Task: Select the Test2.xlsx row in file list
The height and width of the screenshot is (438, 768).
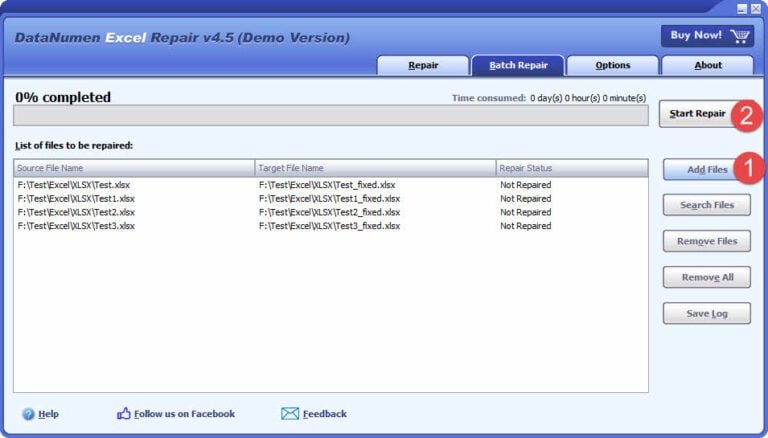Action: pyautogui.click(x=76, y=212)
